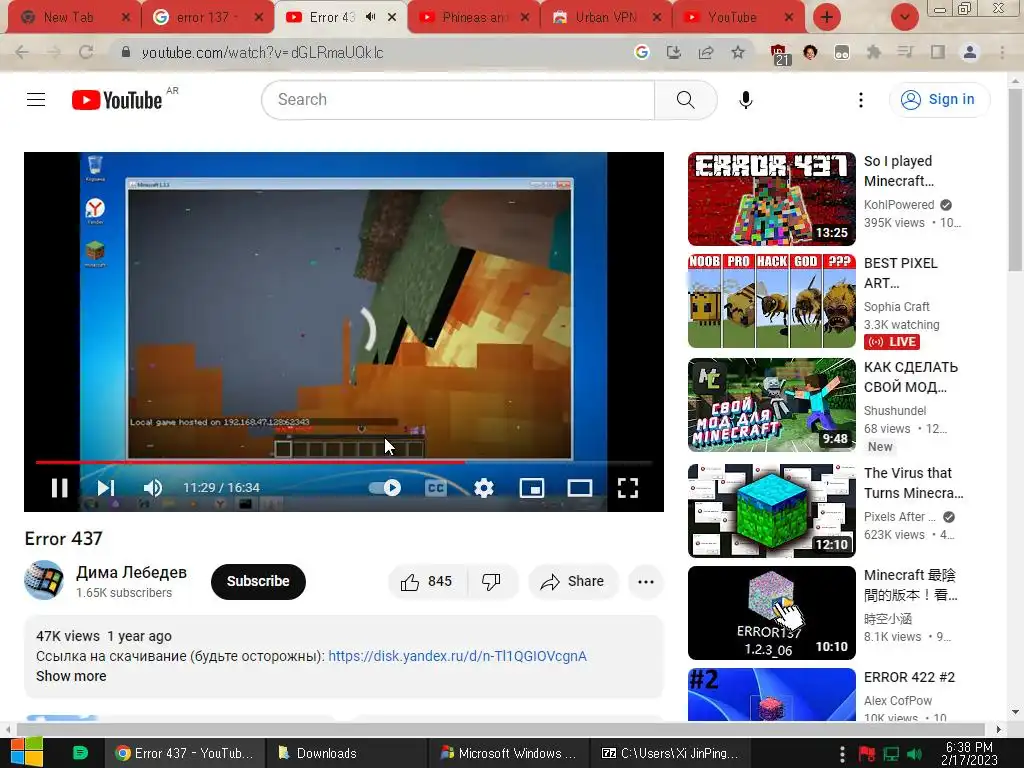The height and width of the screenshot is (768, 1024).
Task: Go back in browser history
Action: coord(22,52)
